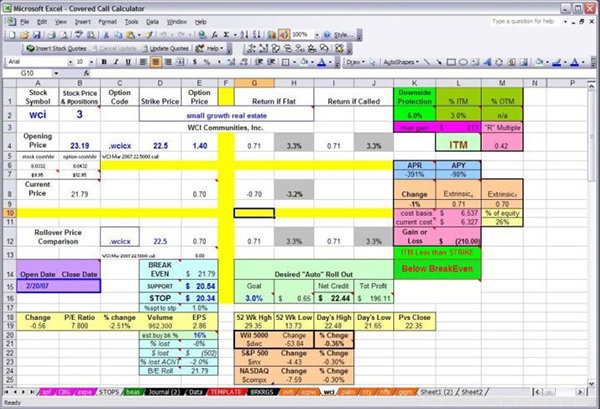Apply the Percent Style icon
600x409 pixels.
point(207,62)
